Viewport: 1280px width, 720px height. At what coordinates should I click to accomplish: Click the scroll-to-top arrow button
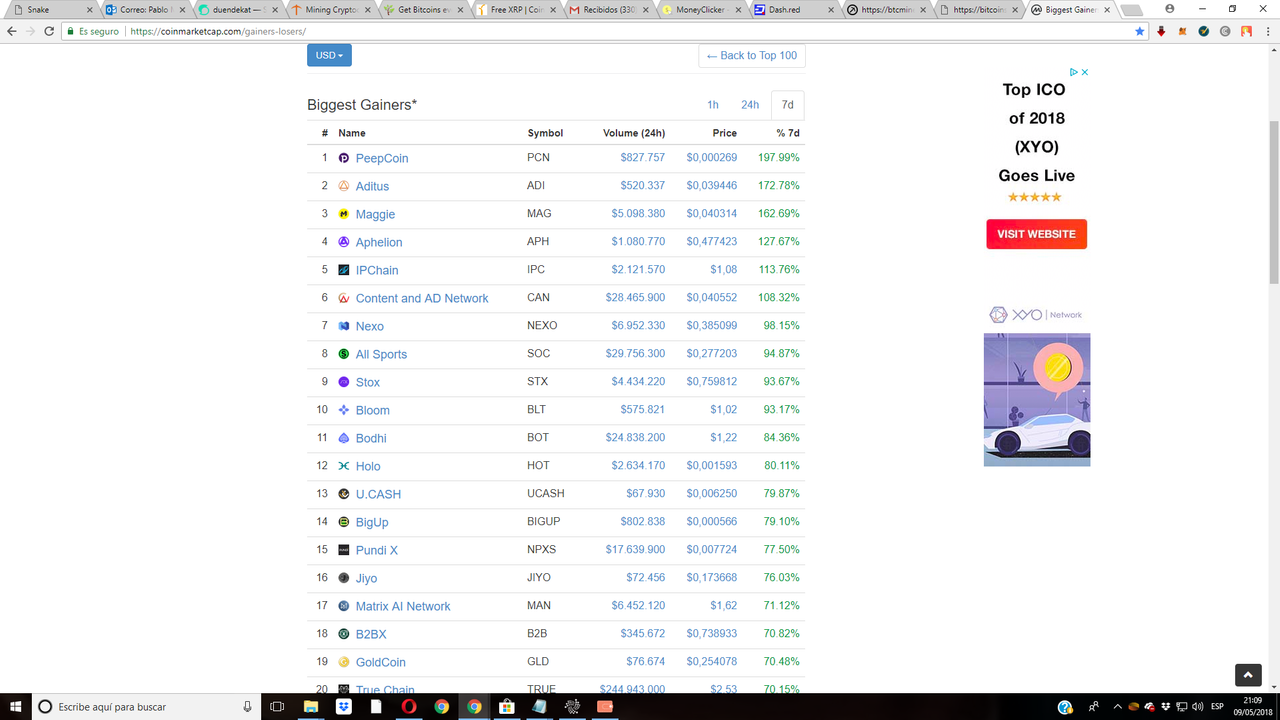[1248, 675]
